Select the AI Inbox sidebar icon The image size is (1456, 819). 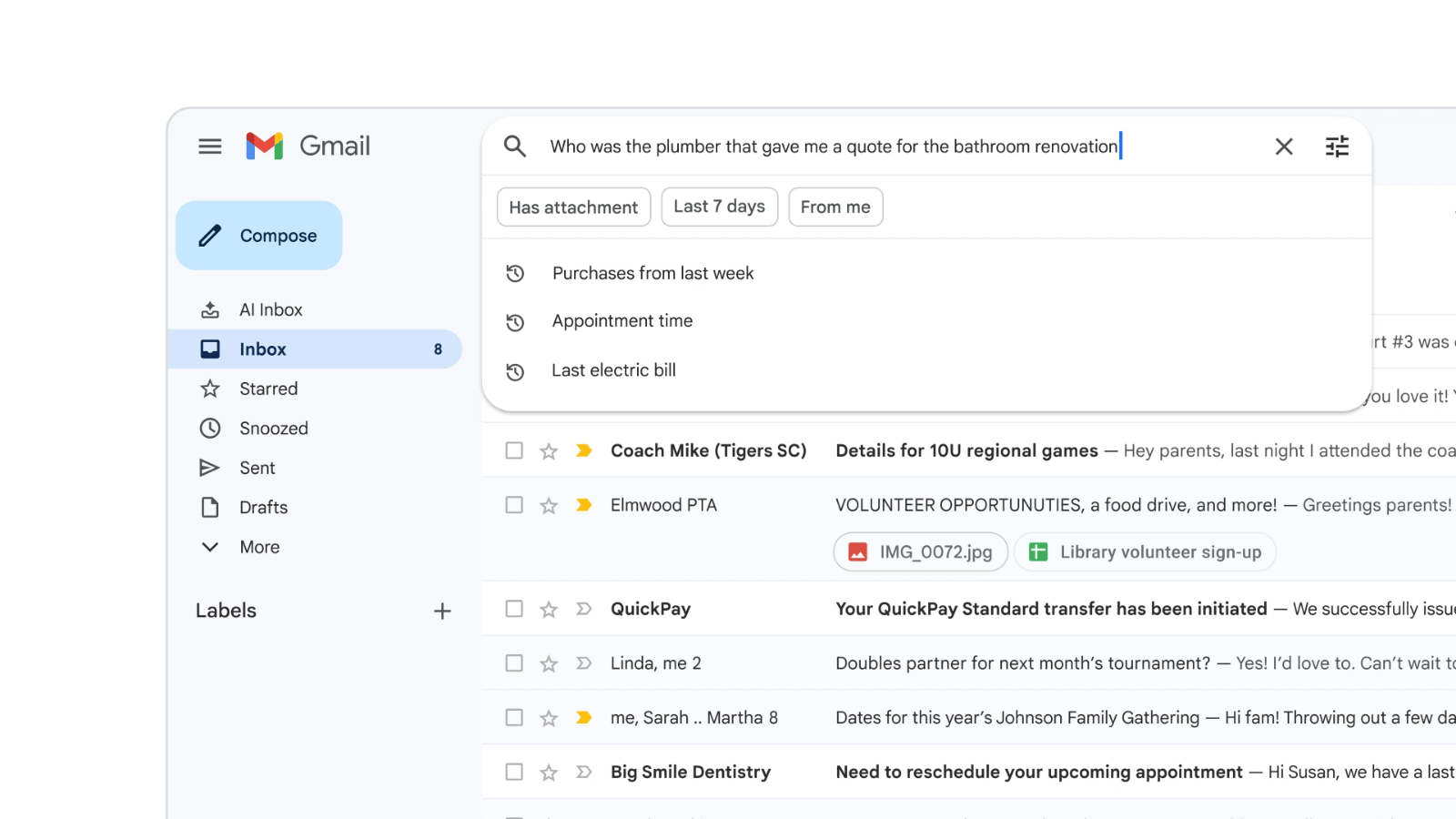click(x=210, y=308)
